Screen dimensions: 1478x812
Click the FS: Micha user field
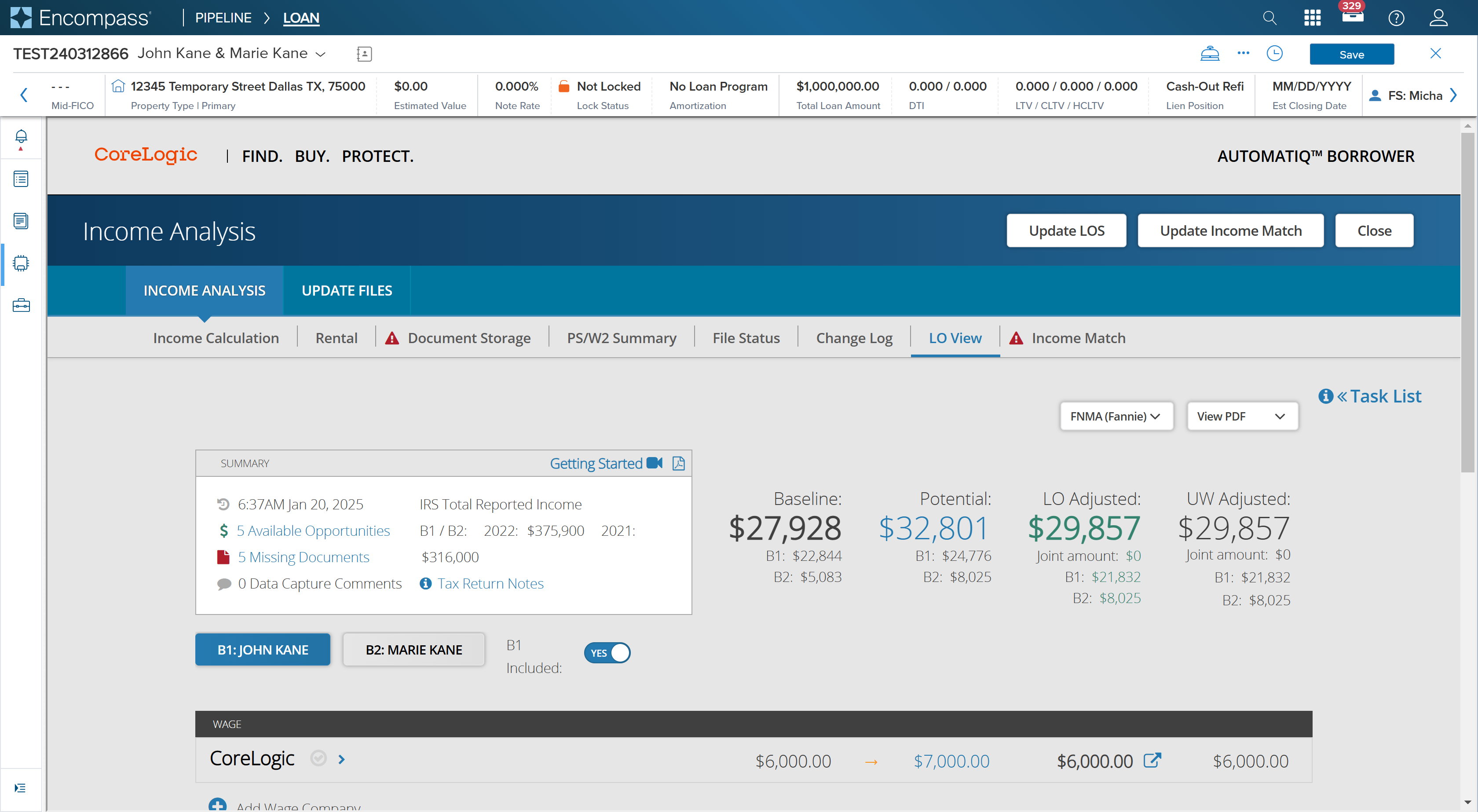point(1406,95)
